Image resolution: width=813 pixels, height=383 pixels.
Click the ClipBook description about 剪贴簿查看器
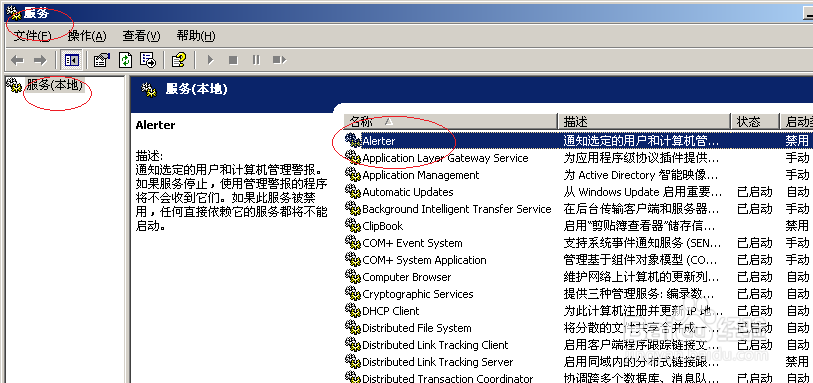(x=640, y=225)
